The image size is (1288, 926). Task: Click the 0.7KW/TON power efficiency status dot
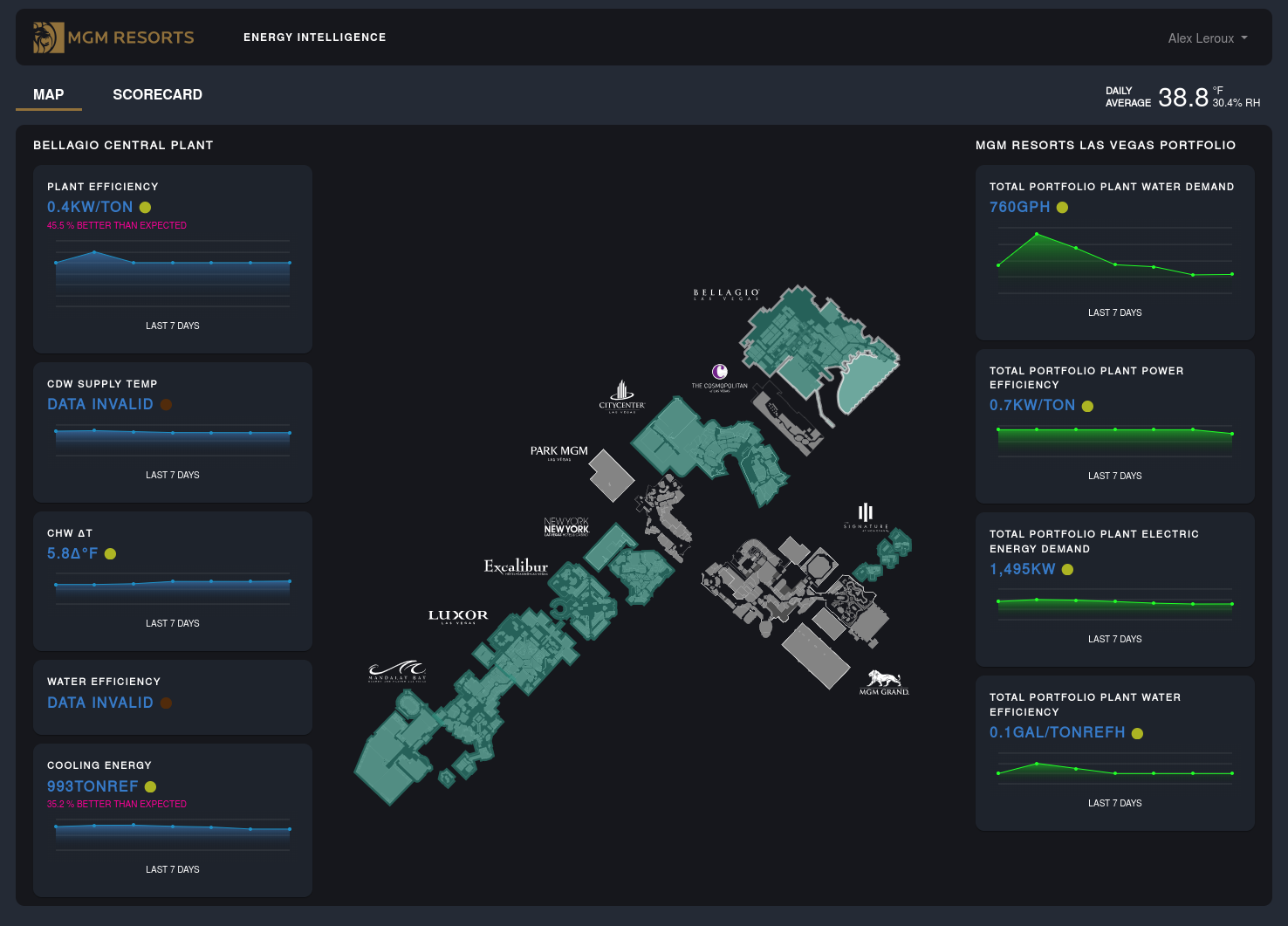1087,407
